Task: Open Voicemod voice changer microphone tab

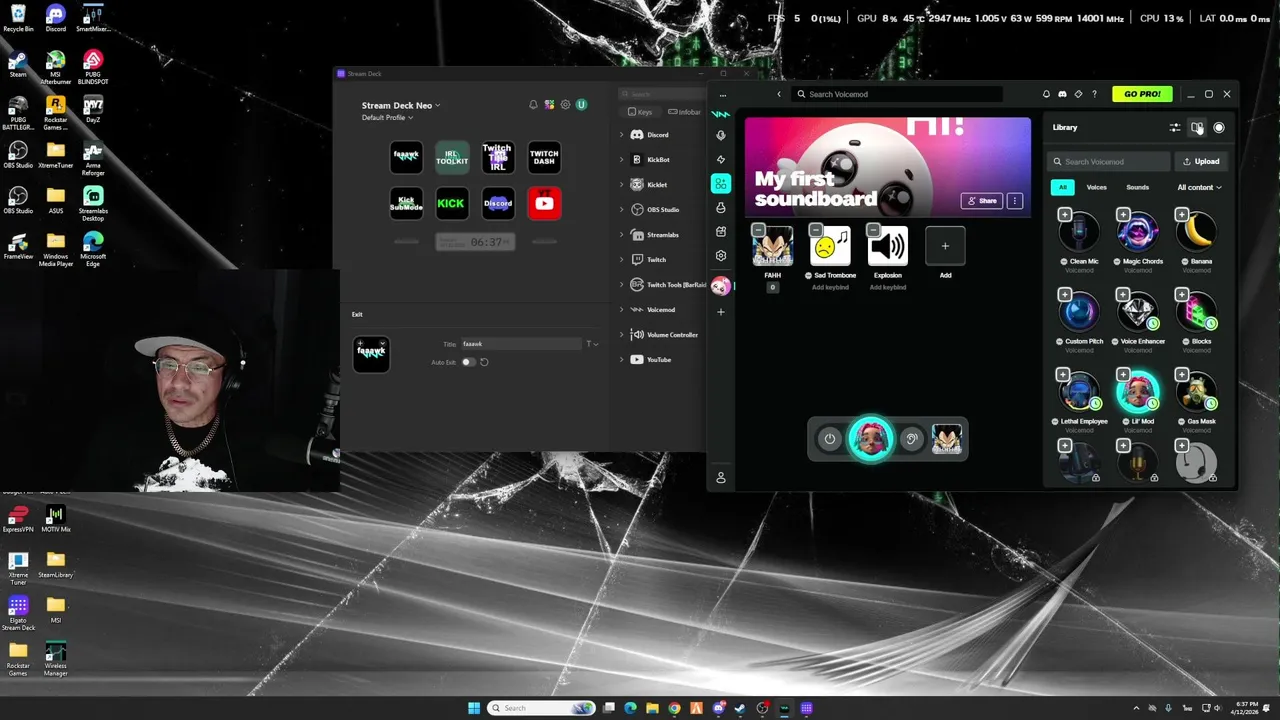Action: pyautogui.click(x=720, y=135)
